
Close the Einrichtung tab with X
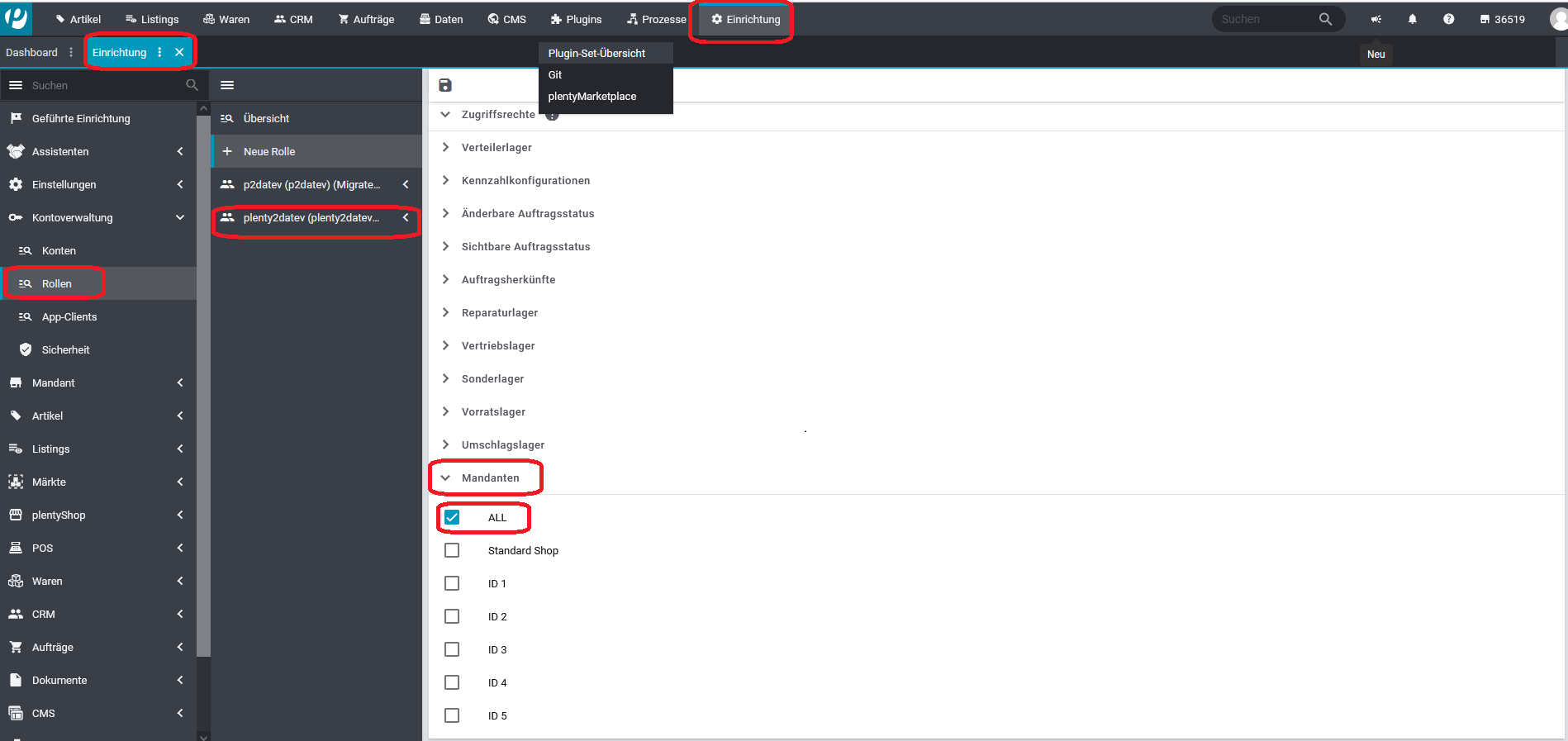pyautogui.click(x=179, y=52)
